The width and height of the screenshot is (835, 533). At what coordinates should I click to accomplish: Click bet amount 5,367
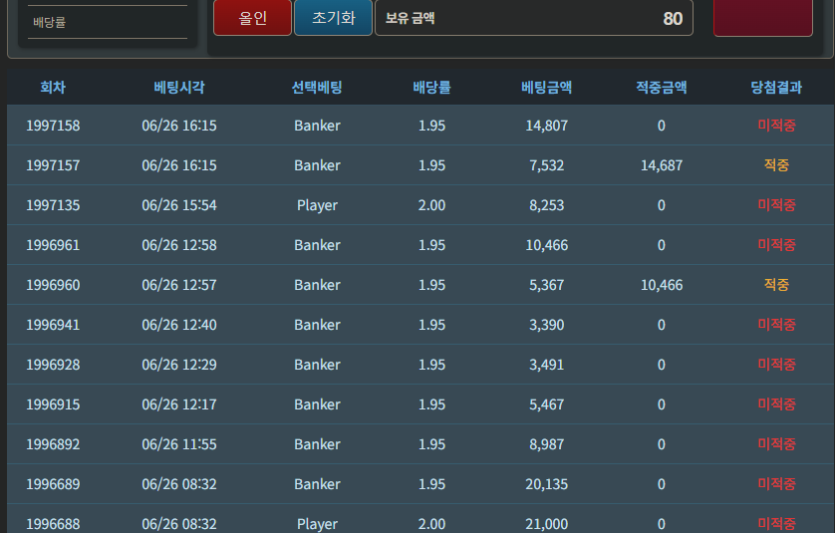(546, 285)
